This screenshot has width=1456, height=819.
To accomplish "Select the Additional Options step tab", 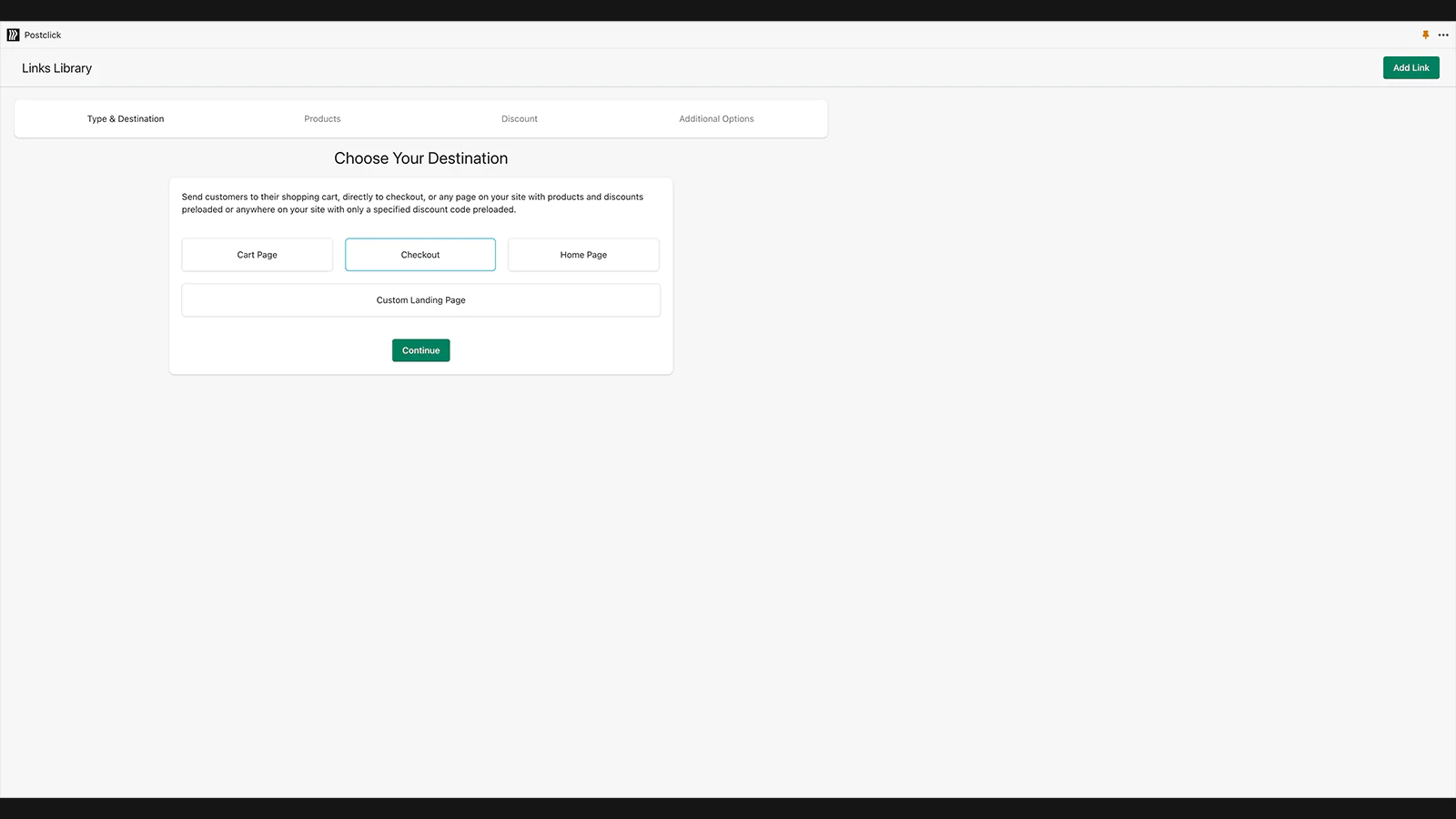I will click(716, 119).
